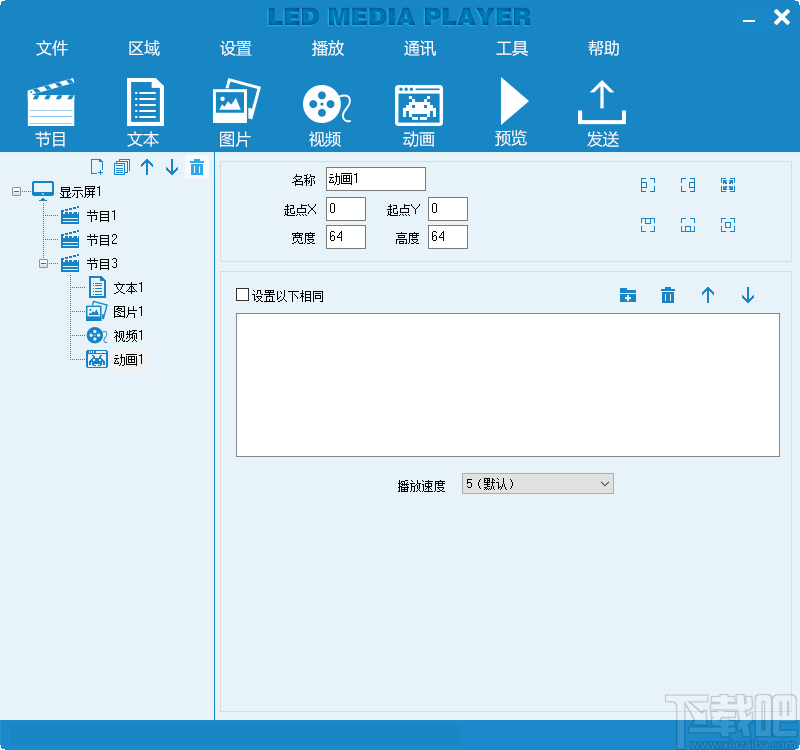Open the 设置 menu
This screenshot has width=800, height=750.
tap(235, 48)
